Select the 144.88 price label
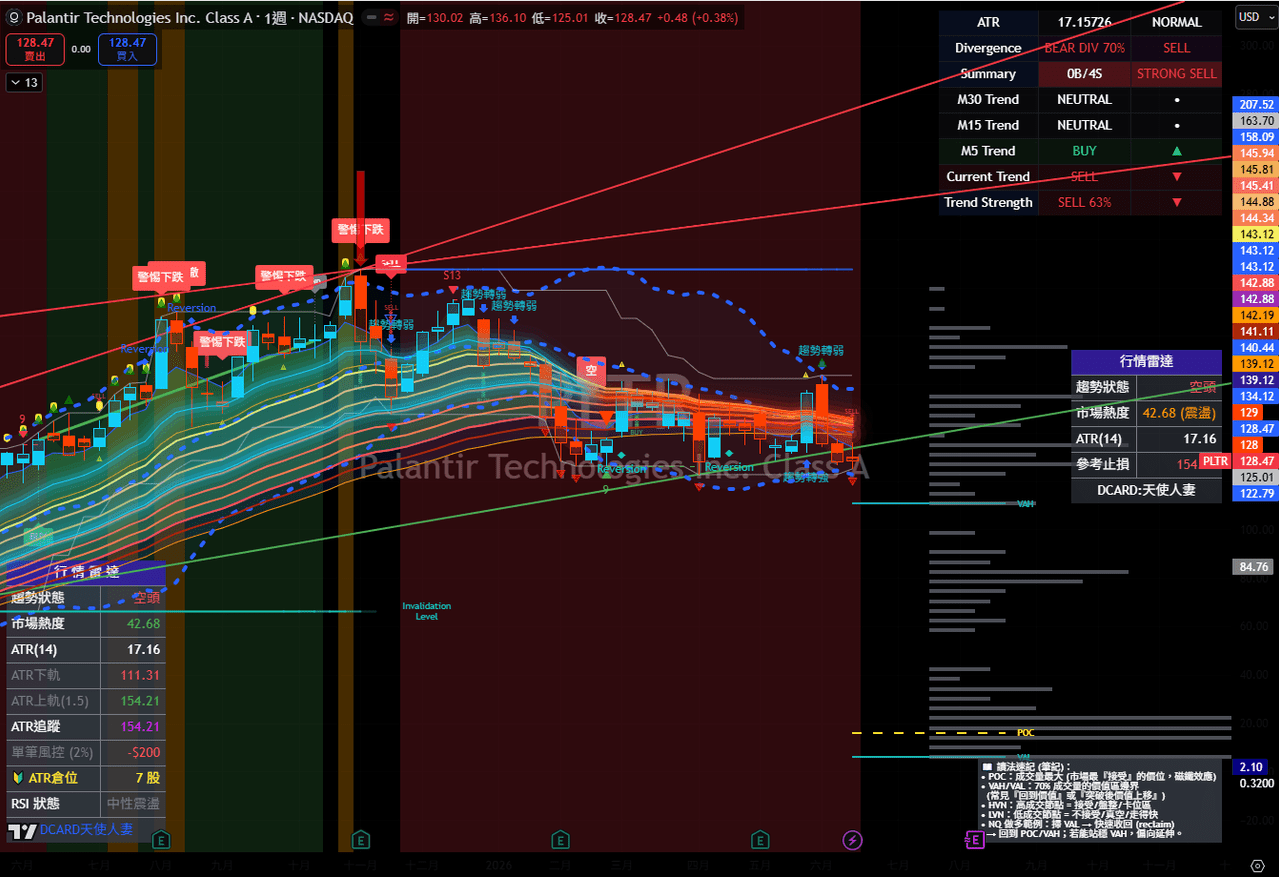Screen dimensions: 1279x877 click(1256, 201)
